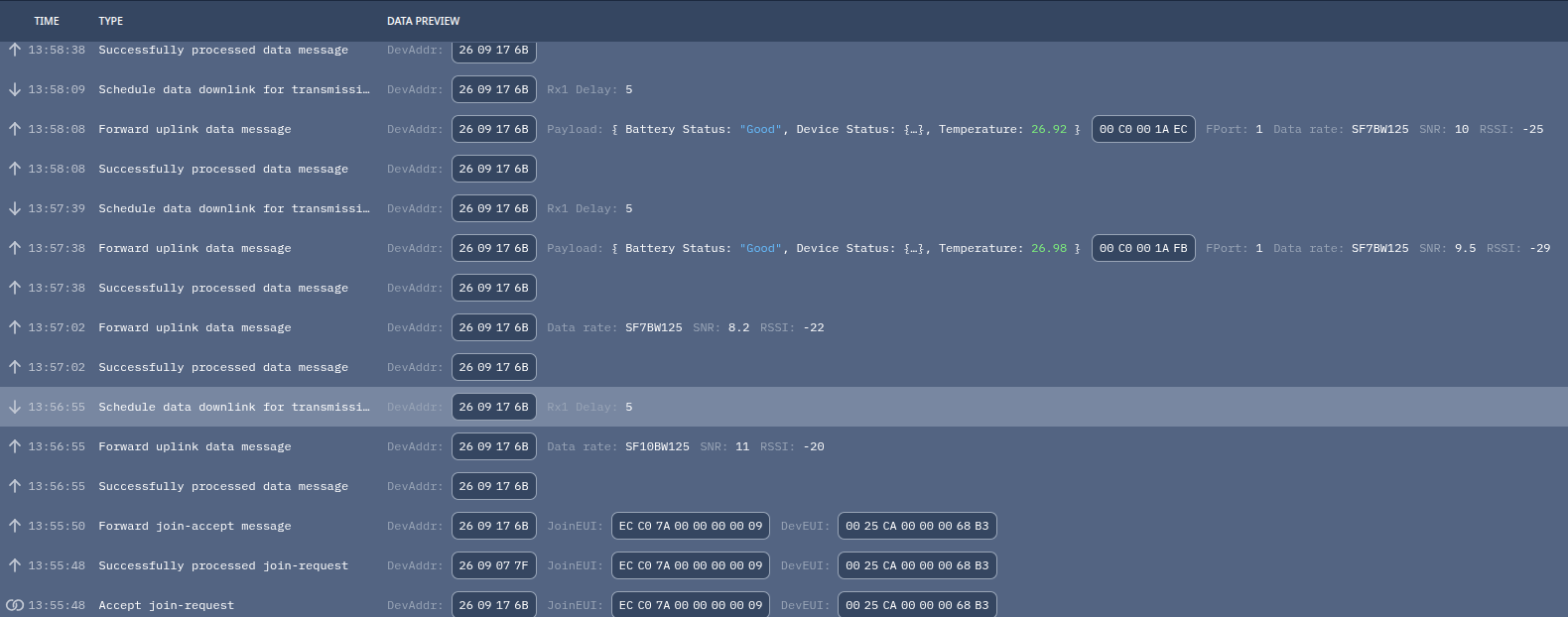Select the 13:58:08 Successfully processed arrow icon
1568x617 pixels.
(x=15, y=169)
